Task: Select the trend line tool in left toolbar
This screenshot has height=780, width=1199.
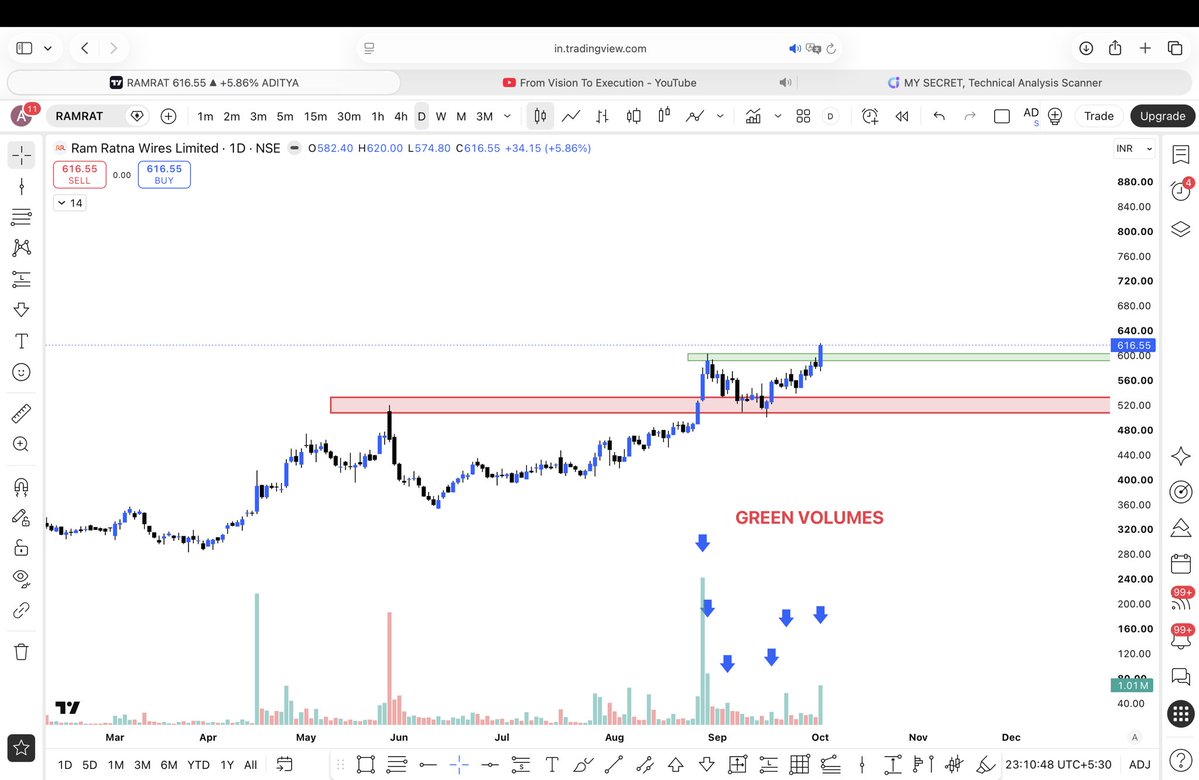Action: (x=21, y=187)
